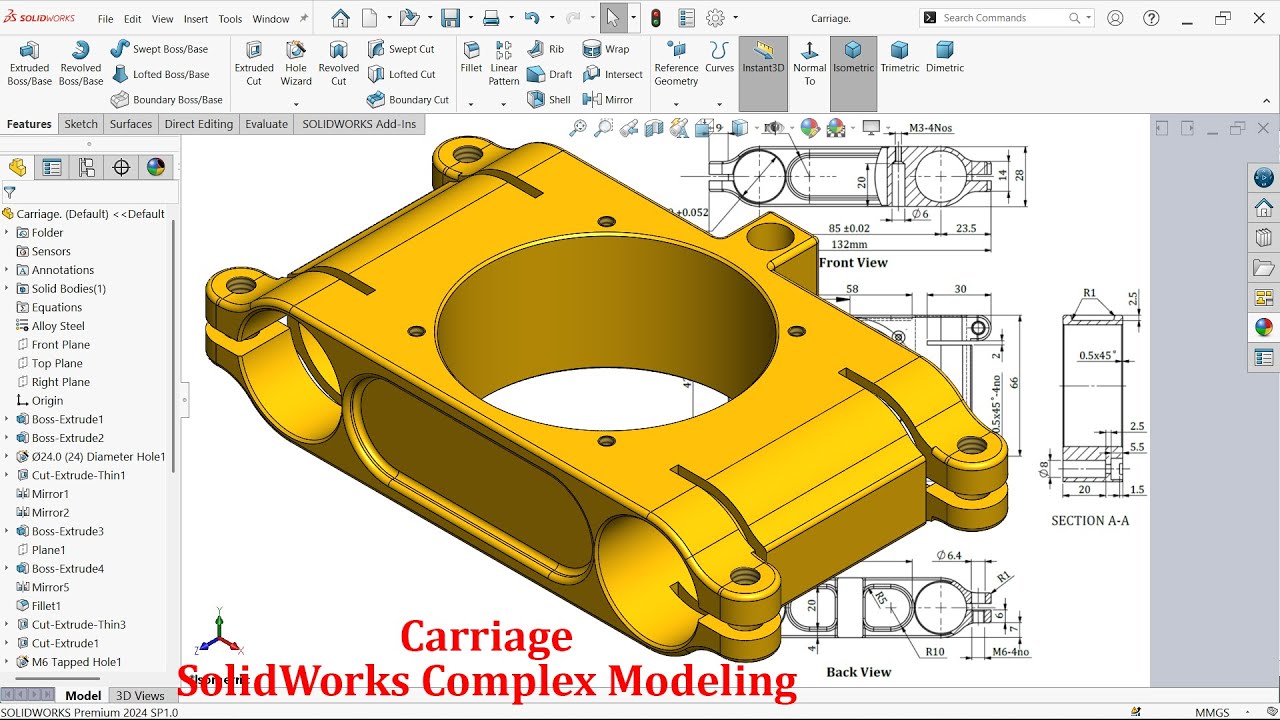
Task: Choose the Boundary Cut command
Action: (x=408, y=99)
